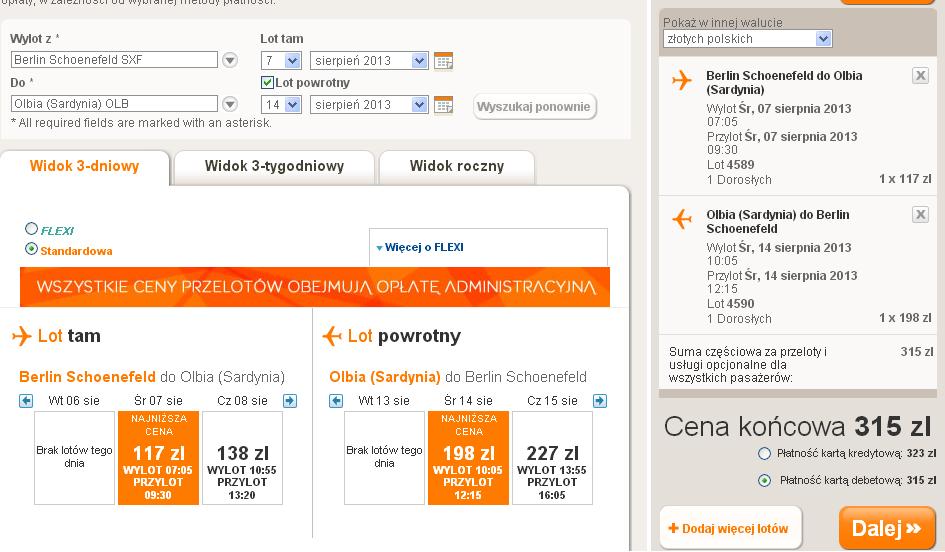
Task: Select 198 zl return flight on Śr 14 sie
Action: pyautogui.click(x=468, y=457)
